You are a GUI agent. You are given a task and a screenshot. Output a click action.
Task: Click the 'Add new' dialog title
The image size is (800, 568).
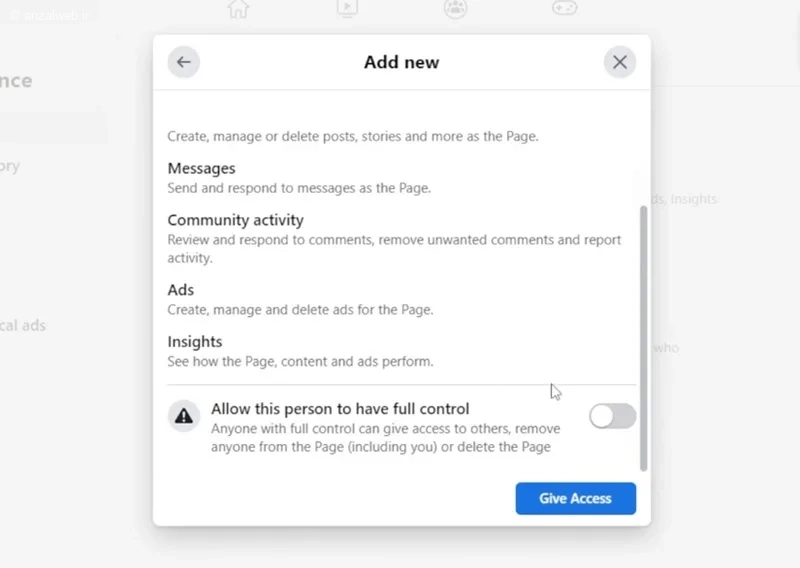click(x=401, y=62)
